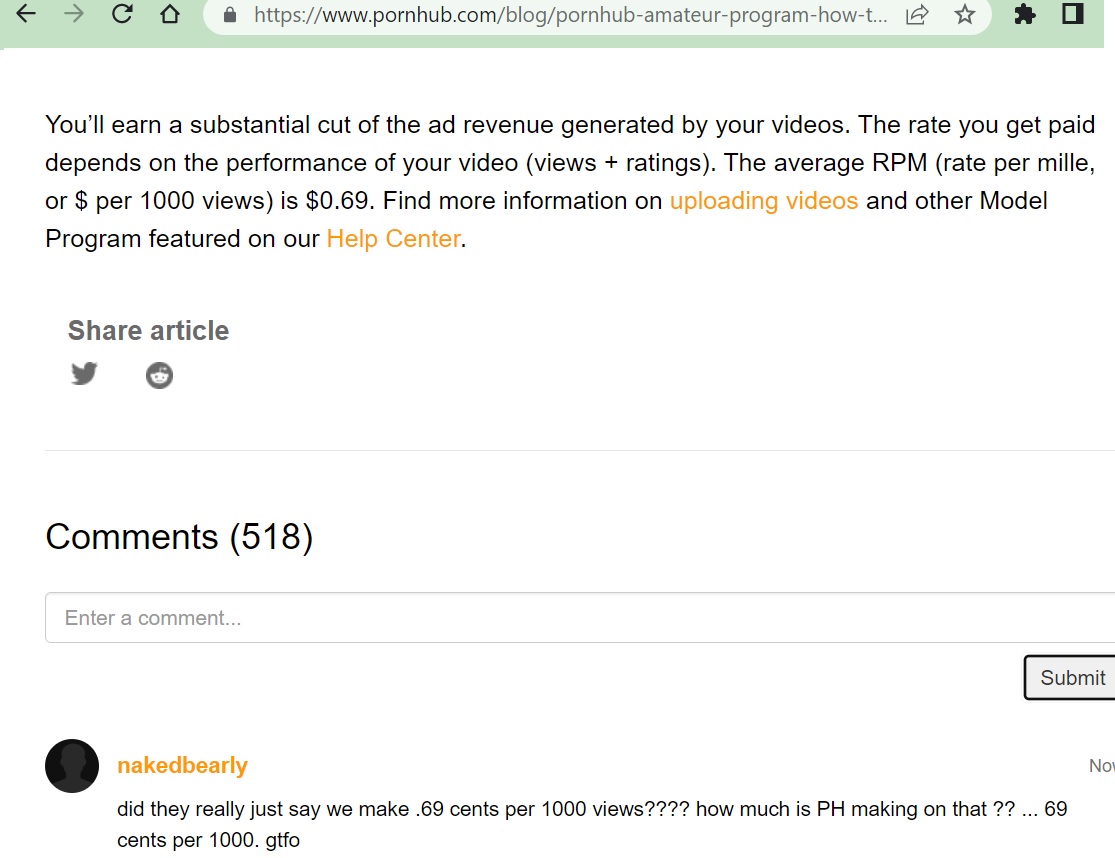The width and height of the screenshot is (1115, 858).
Task: Share article via the Reddit icon
Action: pyautogui.click(x=159, y=375)
